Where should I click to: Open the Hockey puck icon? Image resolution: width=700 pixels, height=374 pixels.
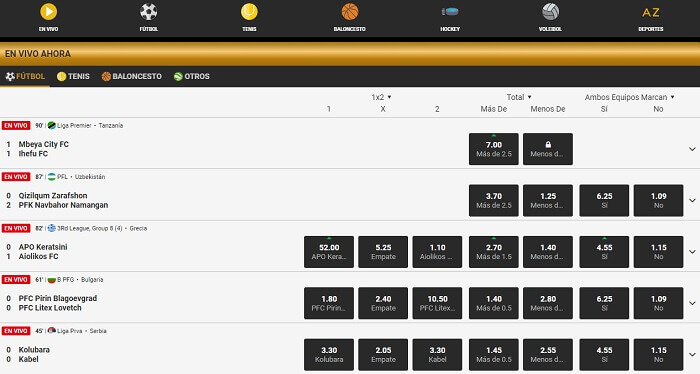click(x=450, y=12)
